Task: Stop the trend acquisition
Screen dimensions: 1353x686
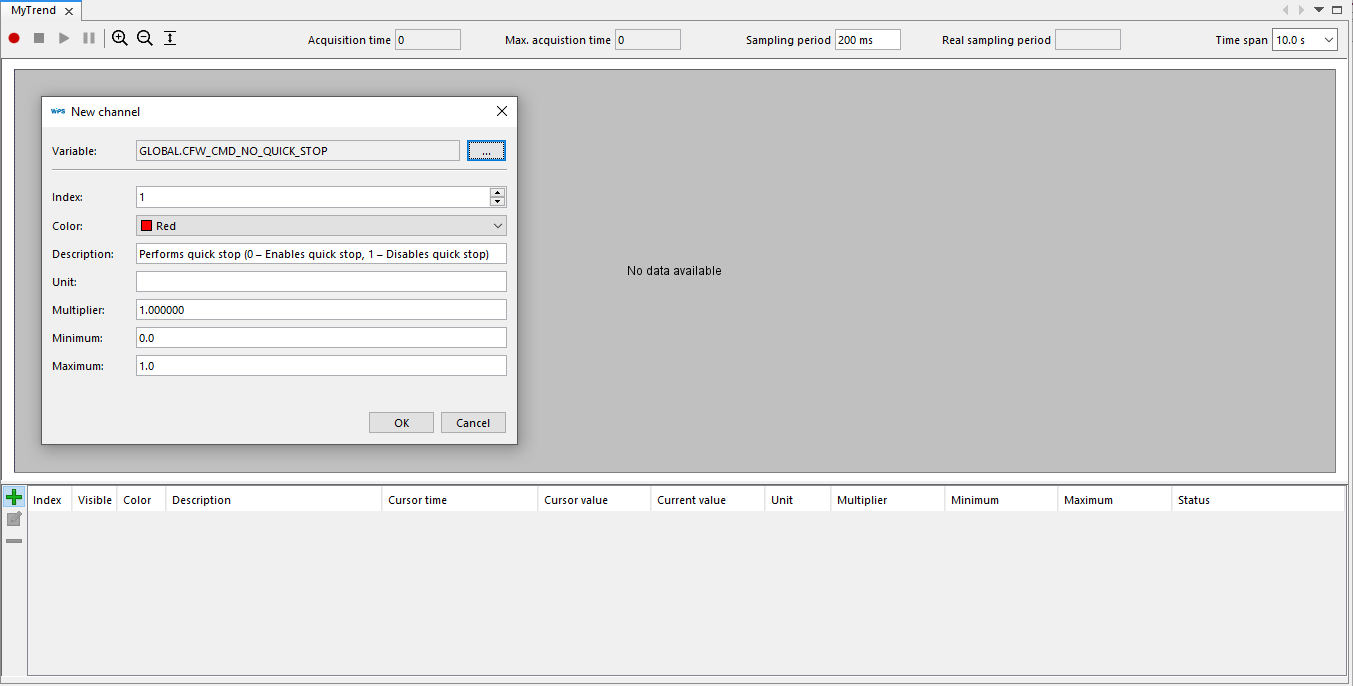Action: (x=38, y=38)
